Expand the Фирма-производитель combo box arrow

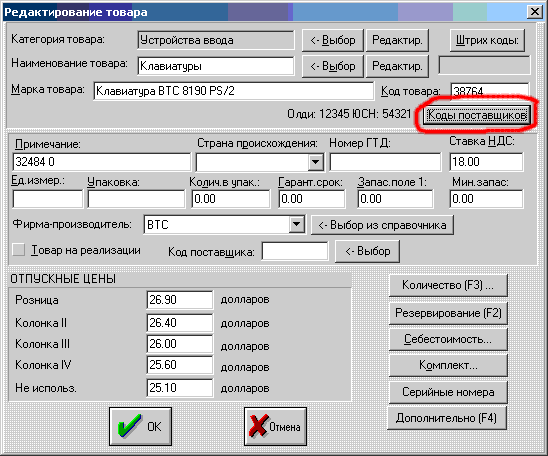(296, 224)
